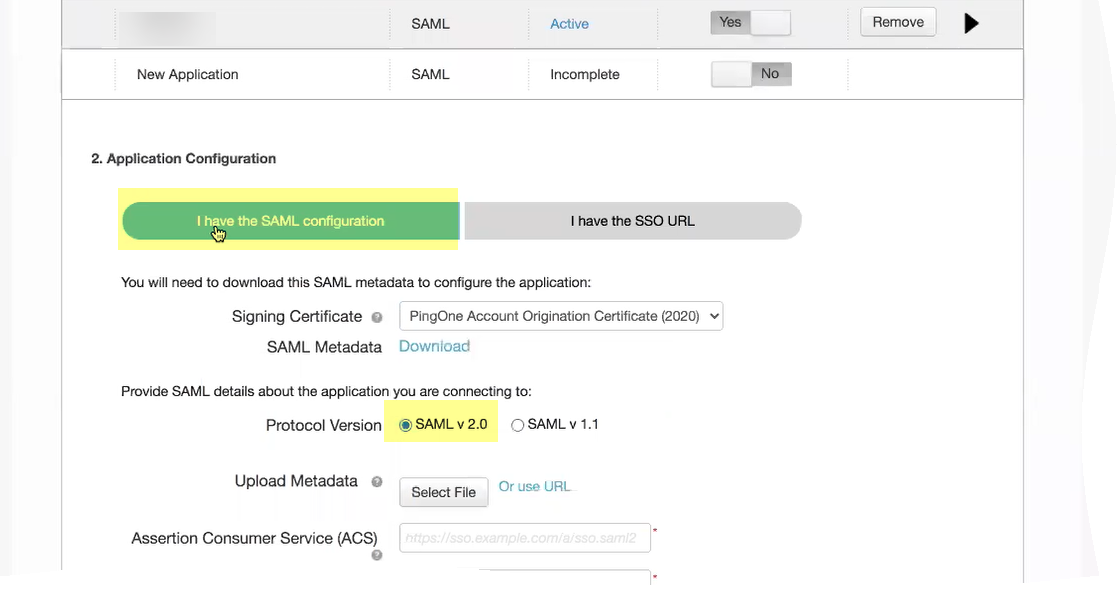Click the Or use URL link
1117x594 pixels.
(x=534, y=487)
